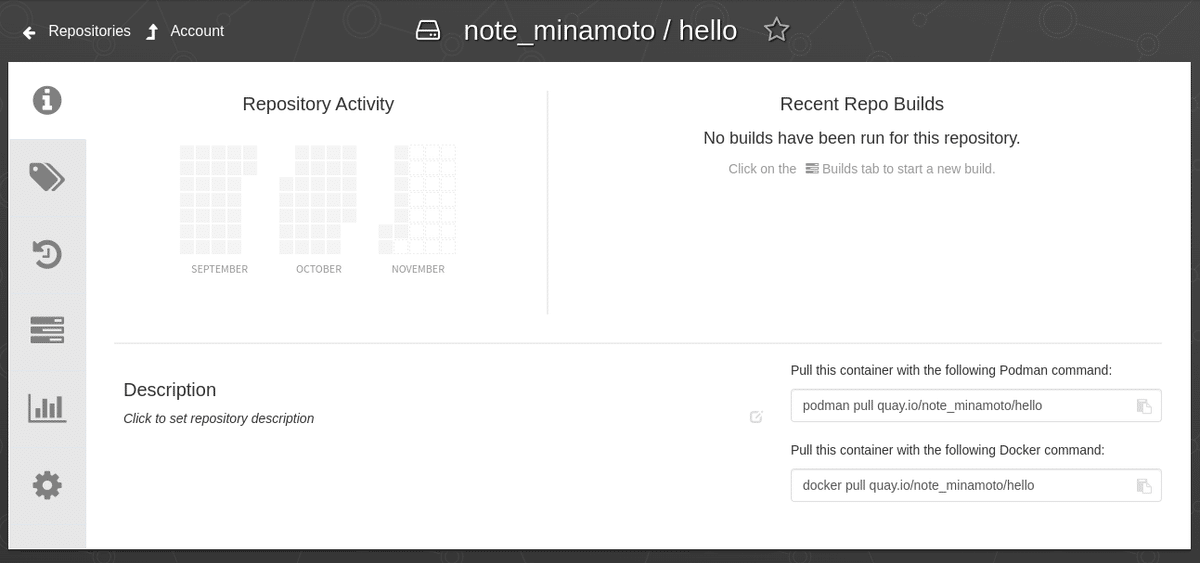This screenshot has width=1200, height=563.
Task: Click the note_minamoto / hello title
Action: coord(600,31)
